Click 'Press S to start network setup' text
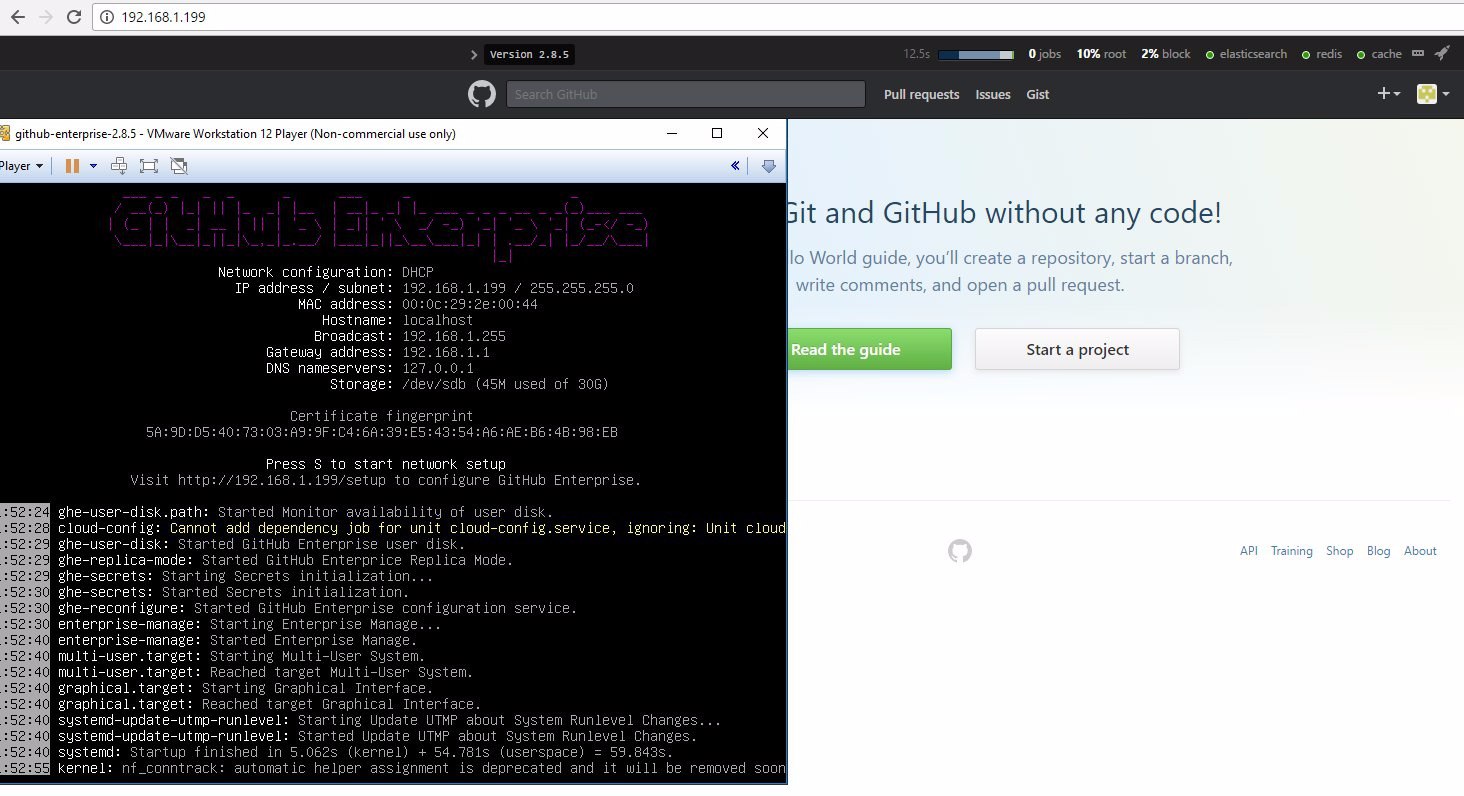1464x796 pixels. [x=386, y=464]
